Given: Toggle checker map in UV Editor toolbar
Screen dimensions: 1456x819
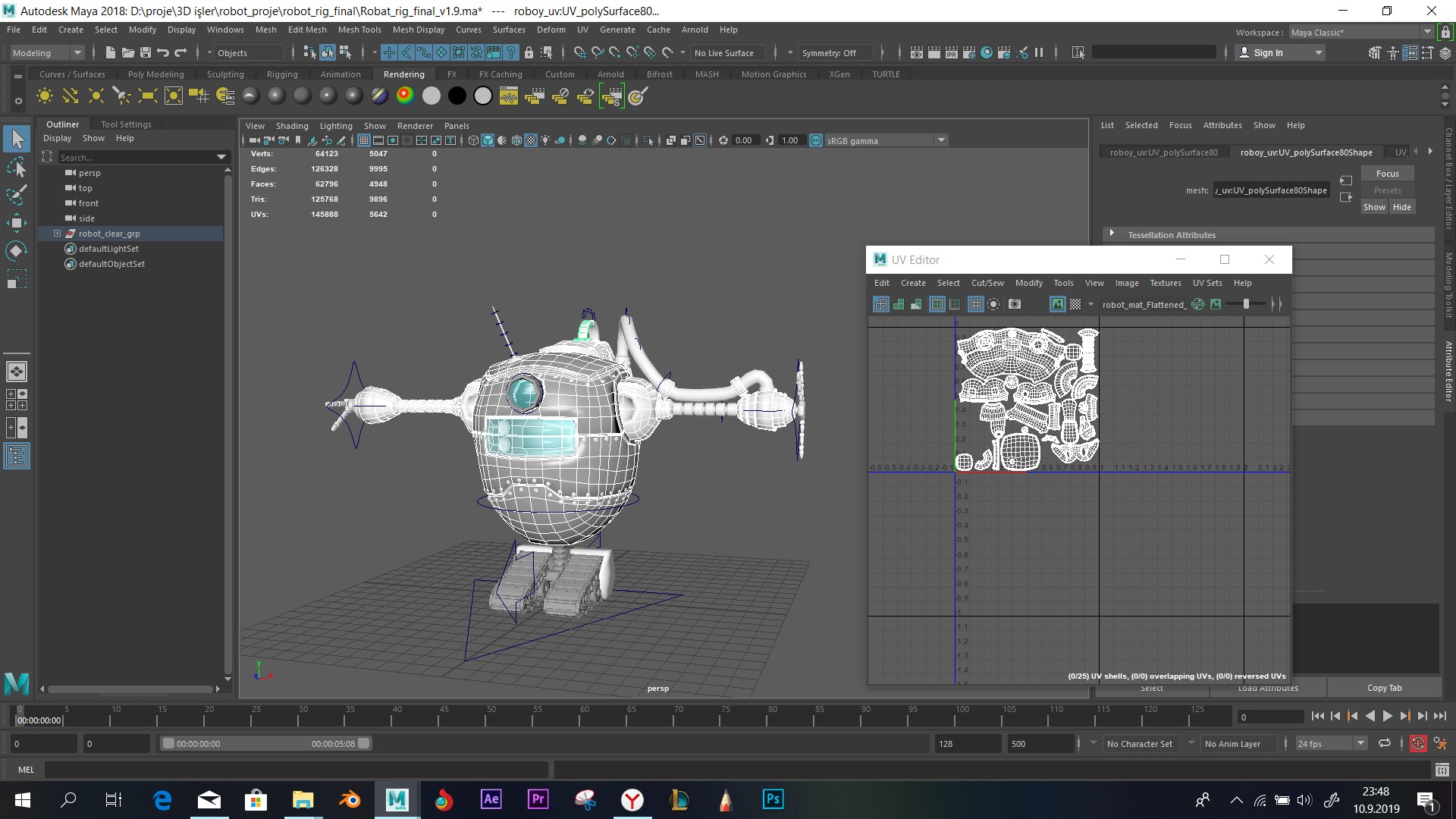Looking at the screenshot, I should coord(1075,304).
